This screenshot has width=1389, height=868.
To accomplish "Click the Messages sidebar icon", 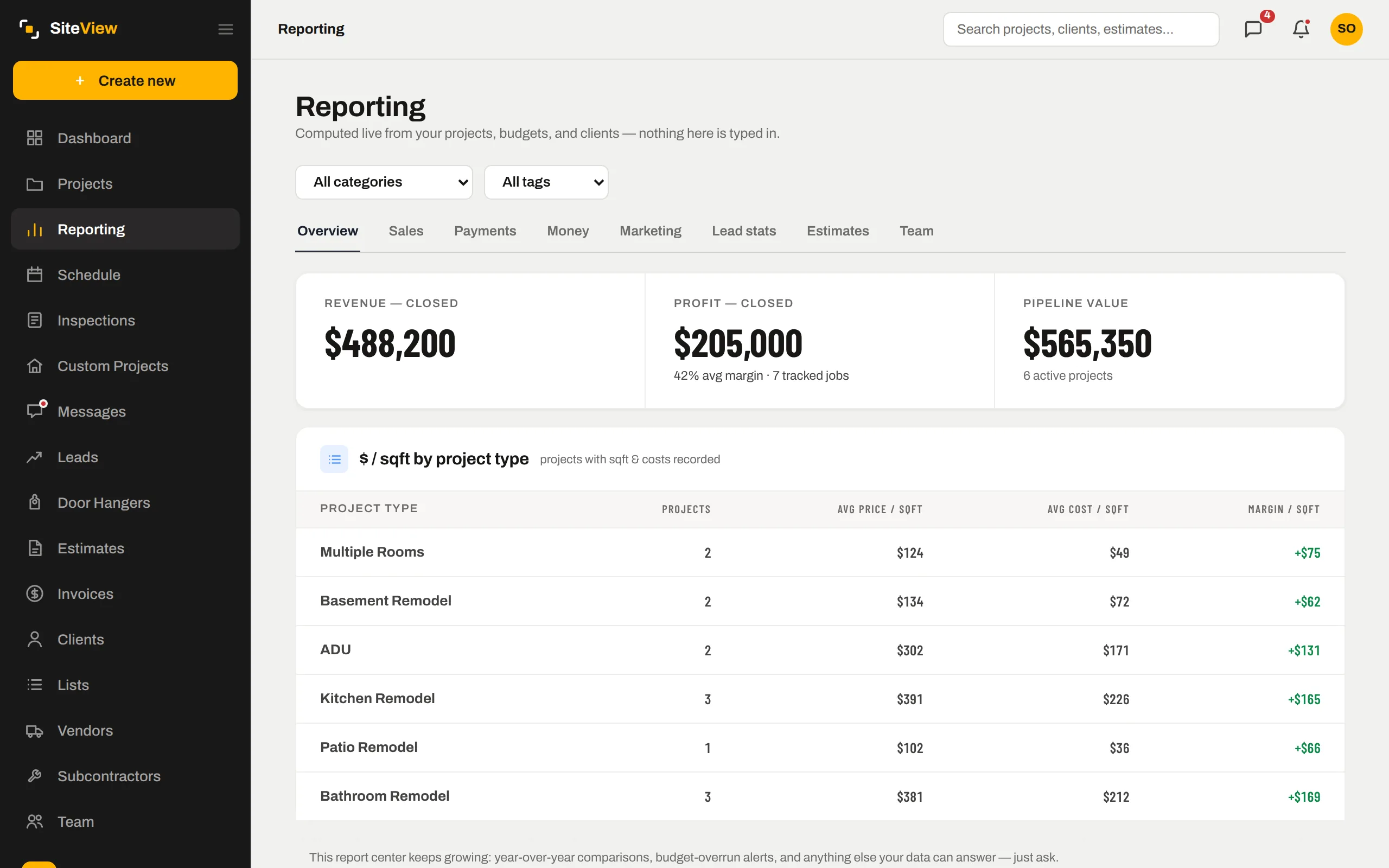I will 36,410.
